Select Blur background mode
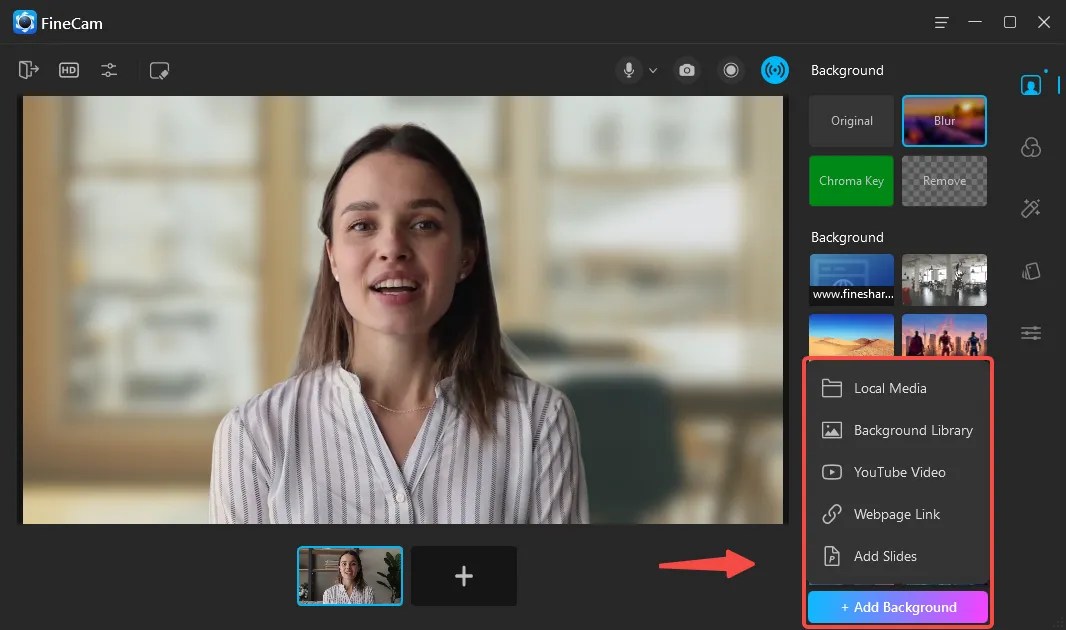Screen dimensions: 1066x630 click(944, 120)
